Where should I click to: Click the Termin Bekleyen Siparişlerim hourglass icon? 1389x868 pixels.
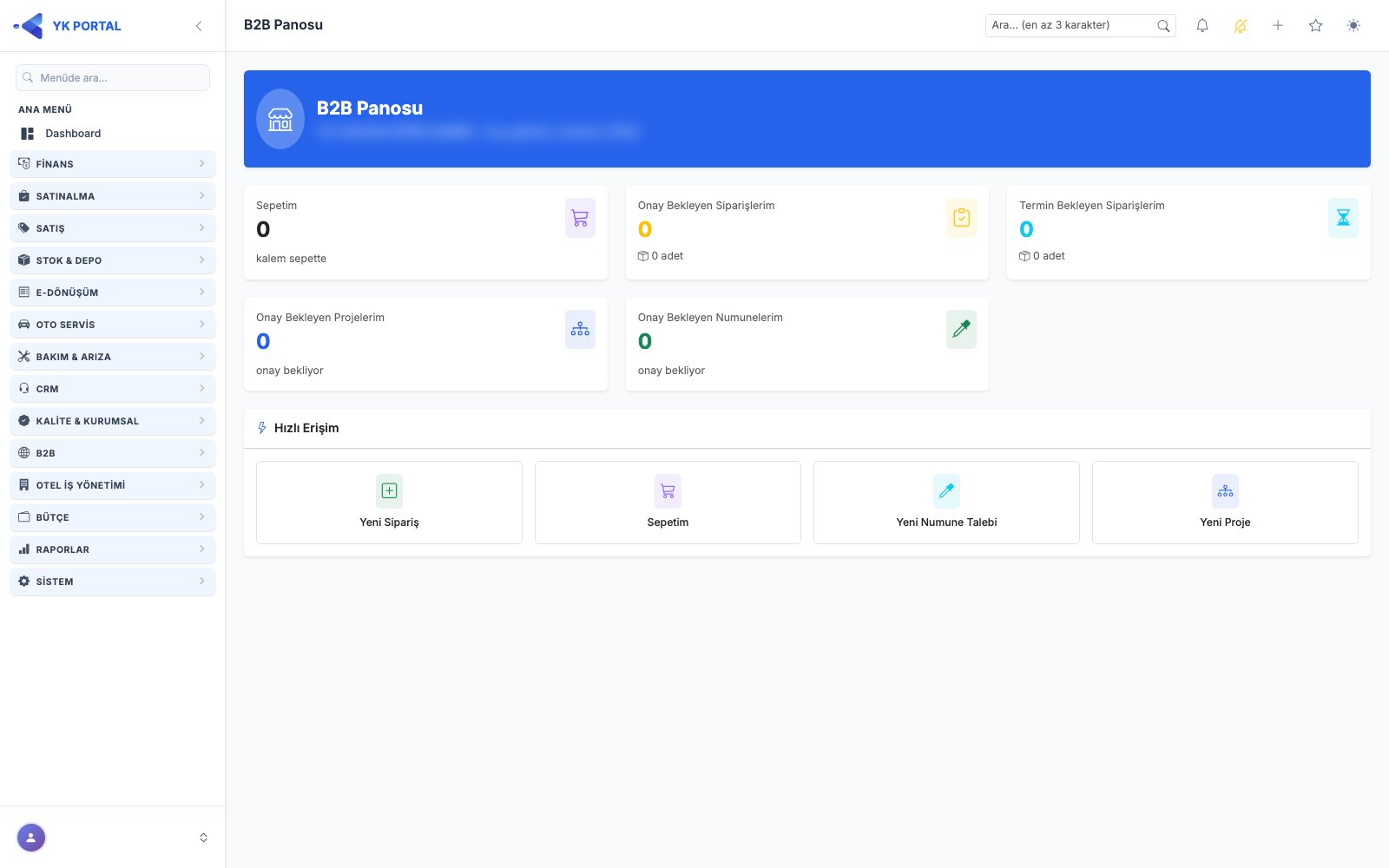click(1343, 218)
